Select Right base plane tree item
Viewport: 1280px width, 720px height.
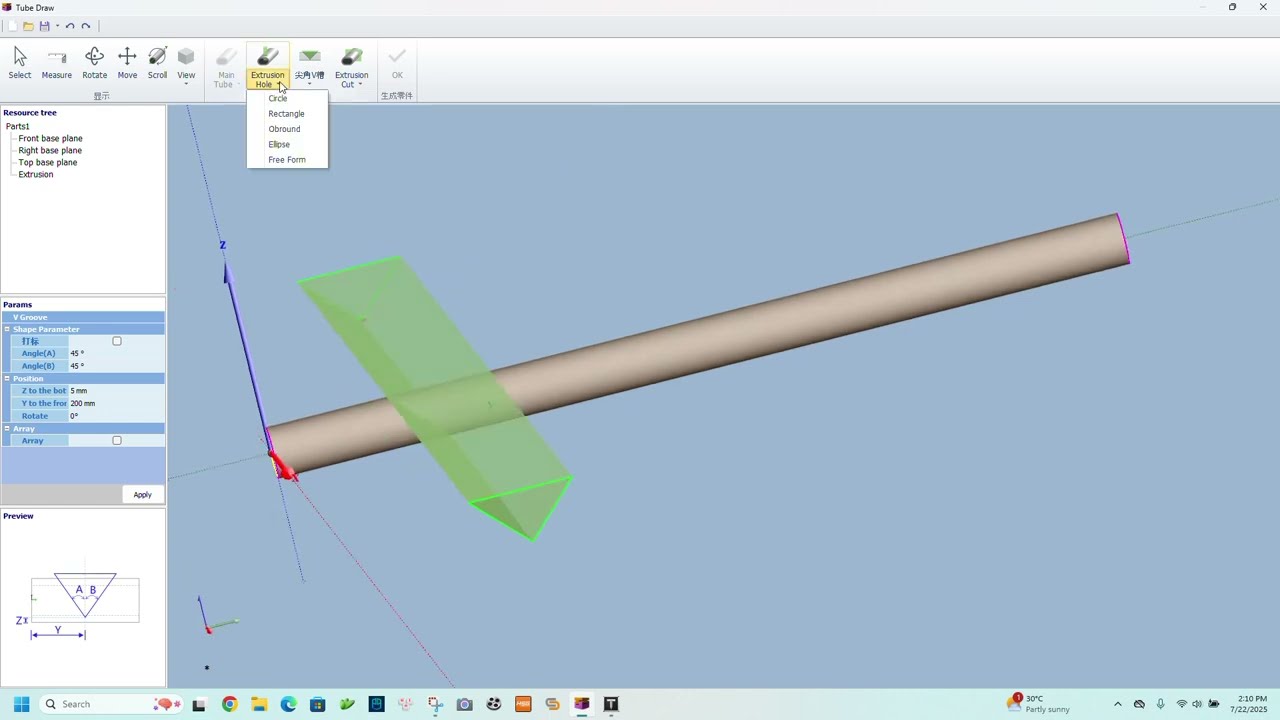tap(50, 150)
